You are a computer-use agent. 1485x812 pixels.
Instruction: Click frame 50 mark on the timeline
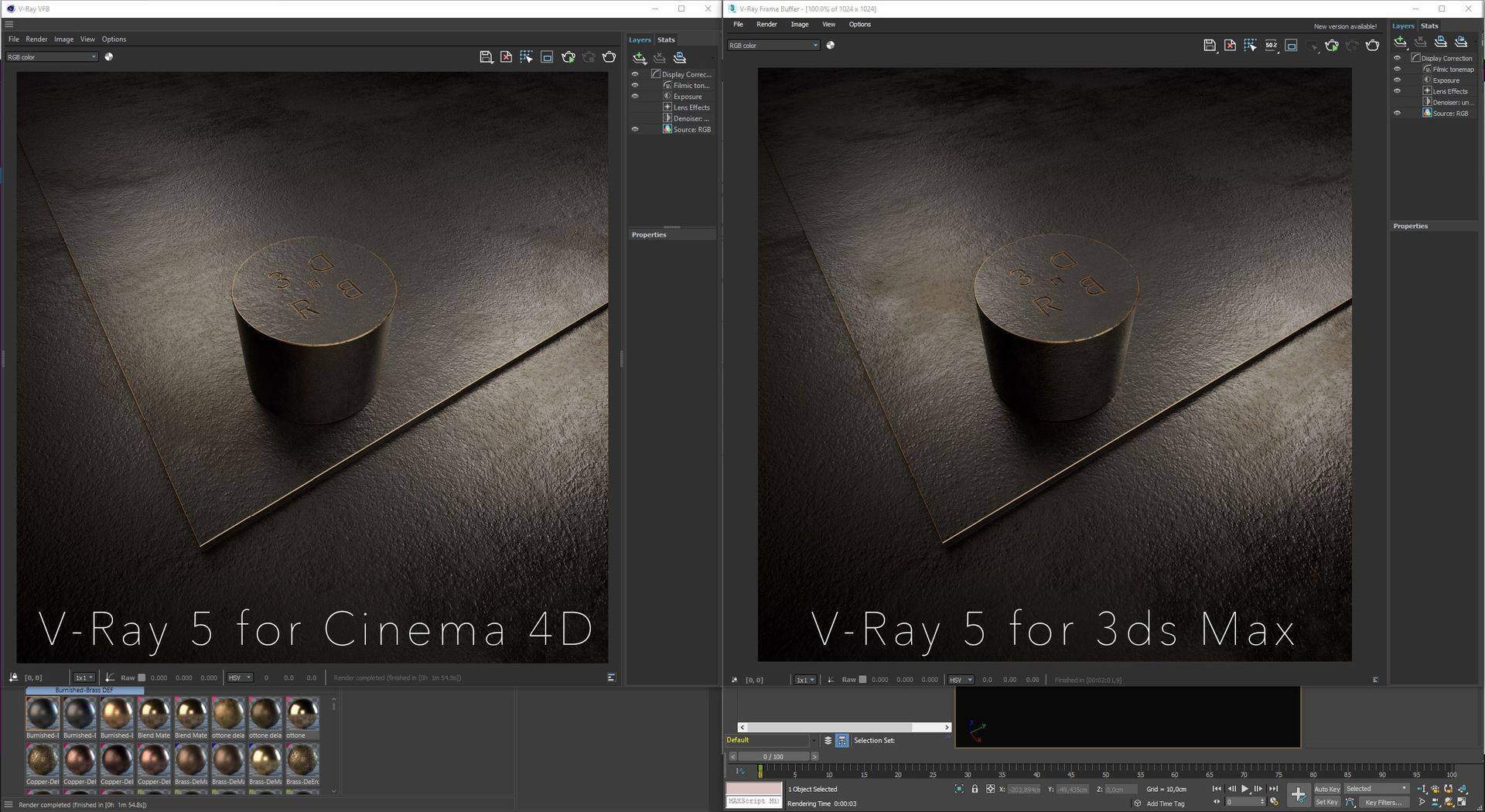tap(1105, 773)
